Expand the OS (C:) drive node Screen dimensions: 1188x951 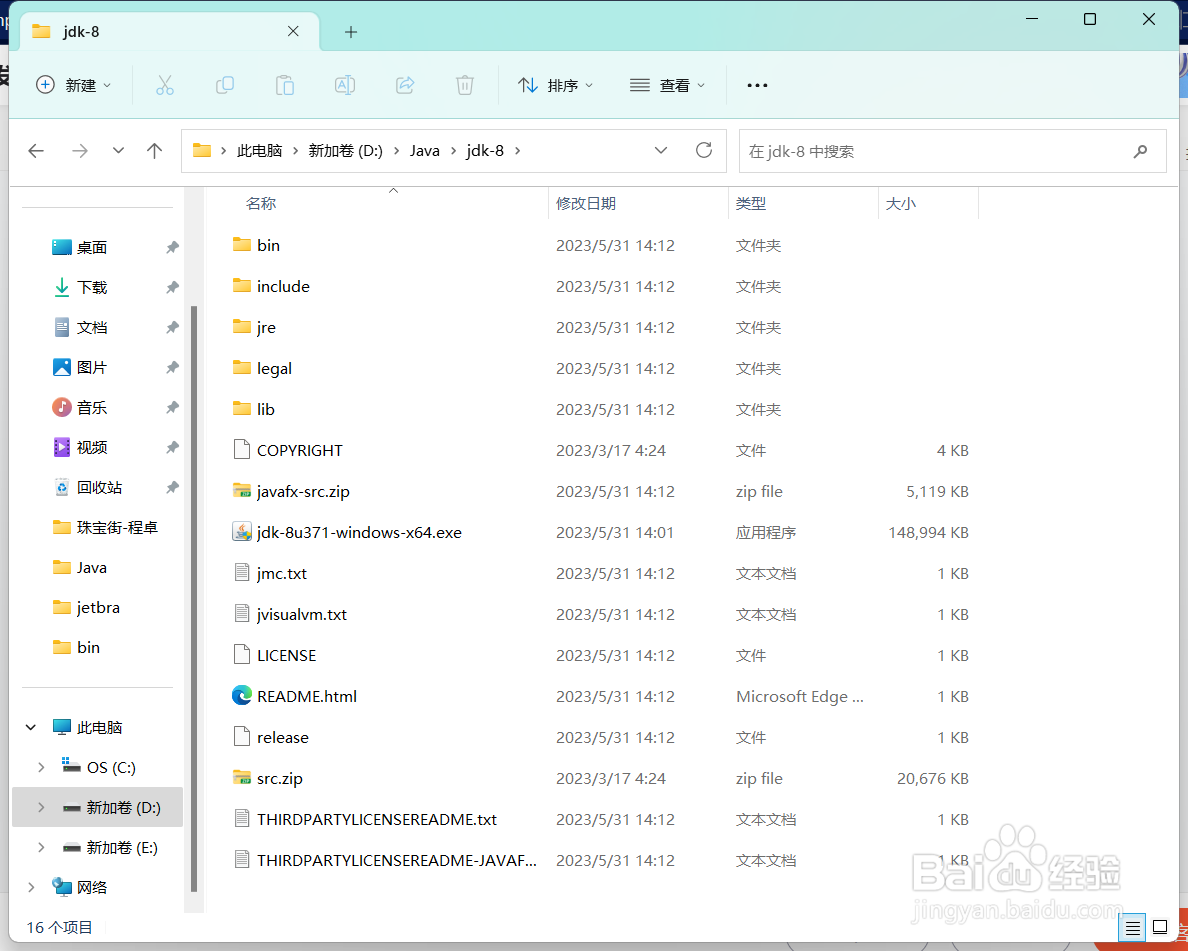click(x=41, y=768)
